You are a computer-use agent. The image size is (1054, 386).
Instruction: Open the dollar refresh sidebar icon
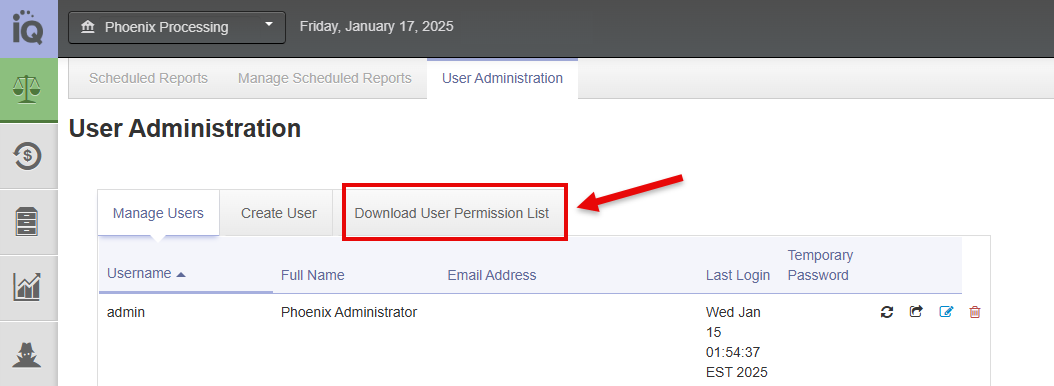(x=28, y=156)
